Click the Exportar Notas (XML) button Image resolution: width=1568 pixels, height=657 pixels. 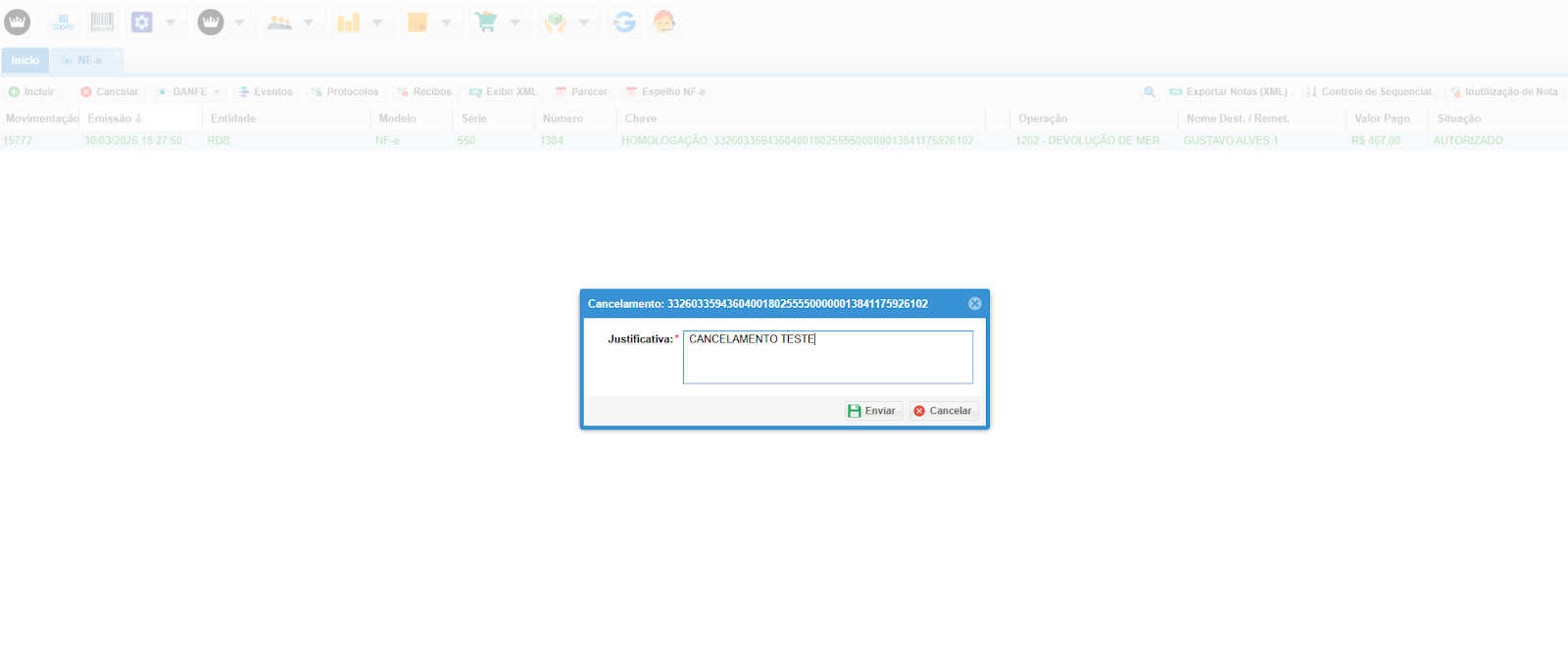(x=1229, y=92)
